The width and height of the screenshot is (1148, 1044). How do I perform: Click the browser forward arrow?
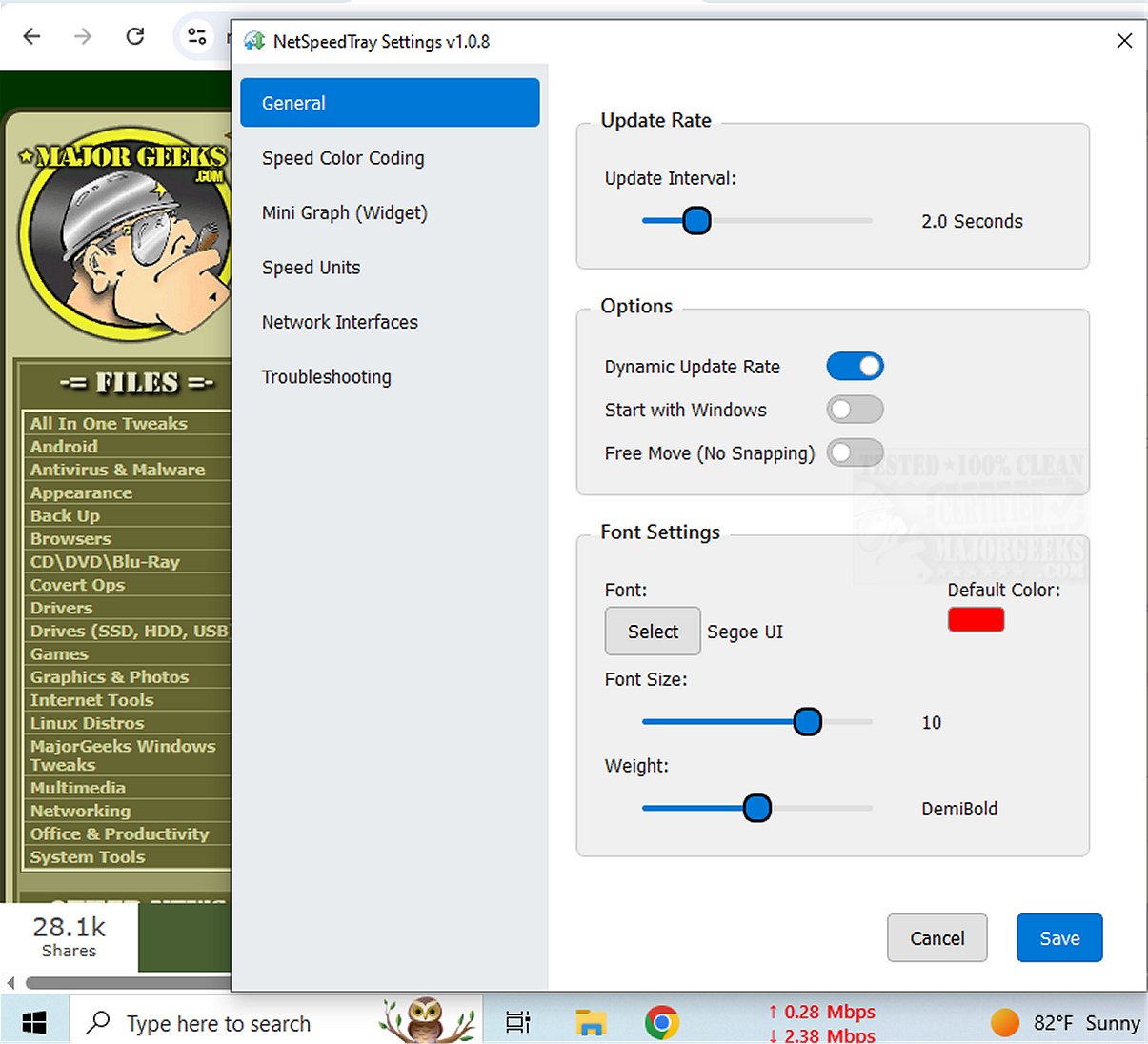(84, 36)
